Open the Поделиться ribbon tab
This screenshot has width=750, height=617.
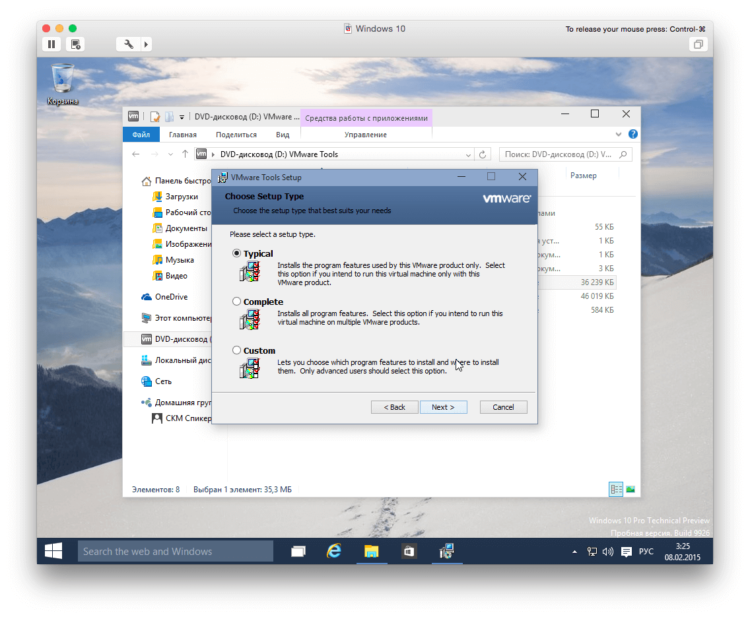[x=236, y=135]
